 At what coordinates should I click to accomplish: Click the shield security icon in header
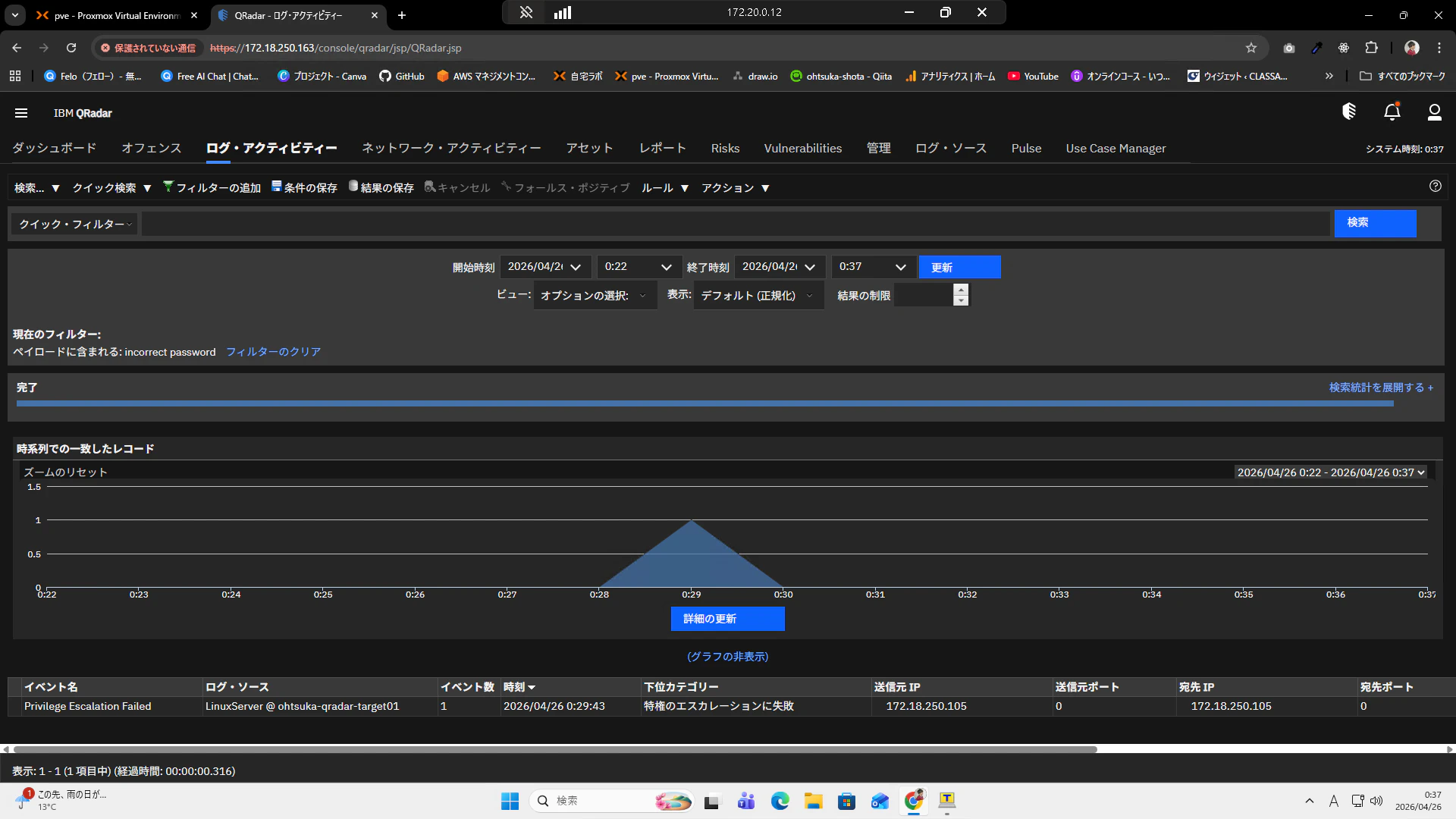1348,112
